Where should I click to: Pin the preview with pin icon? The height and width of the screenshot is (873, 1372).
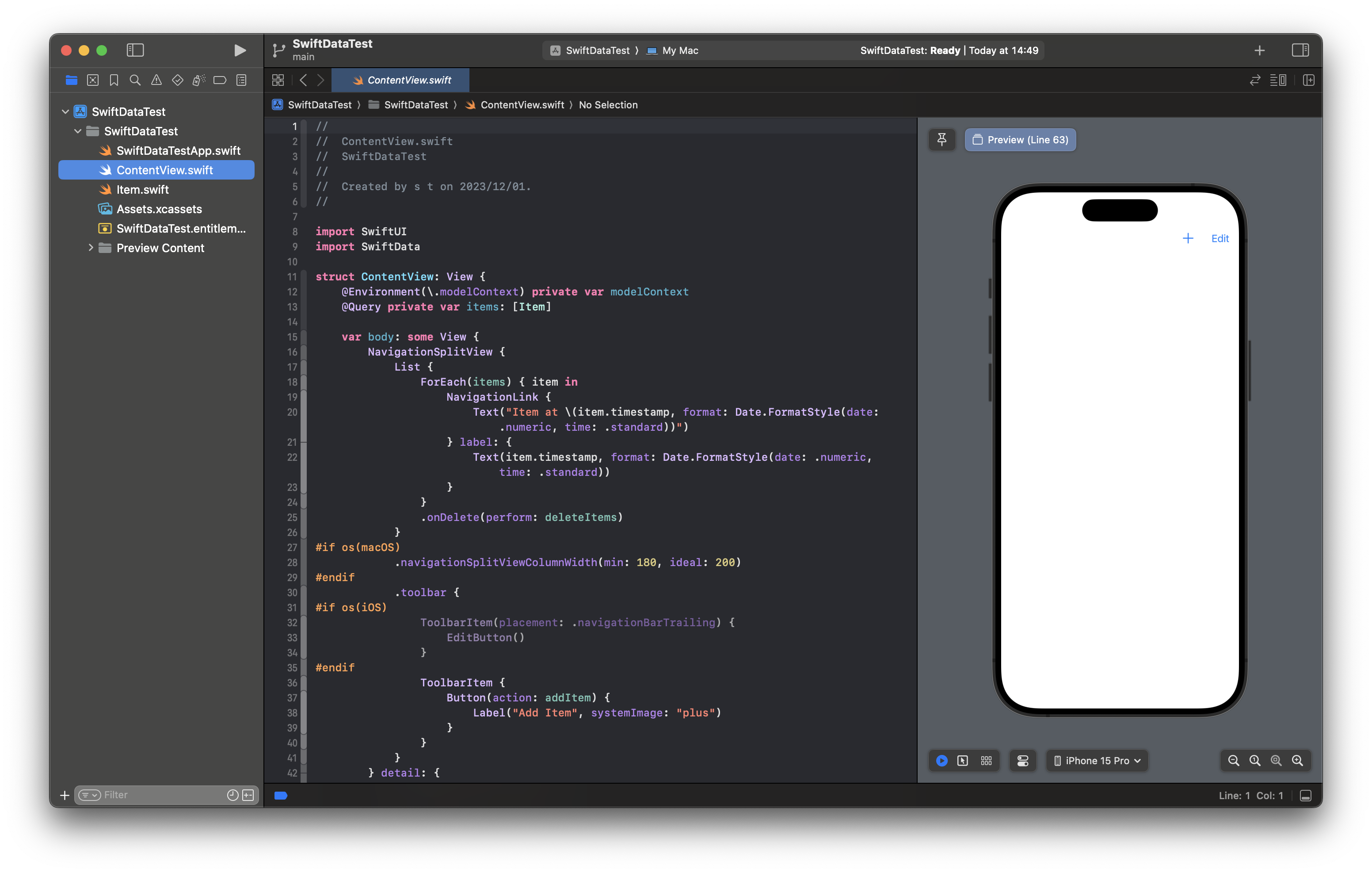(x=941, y=140)
